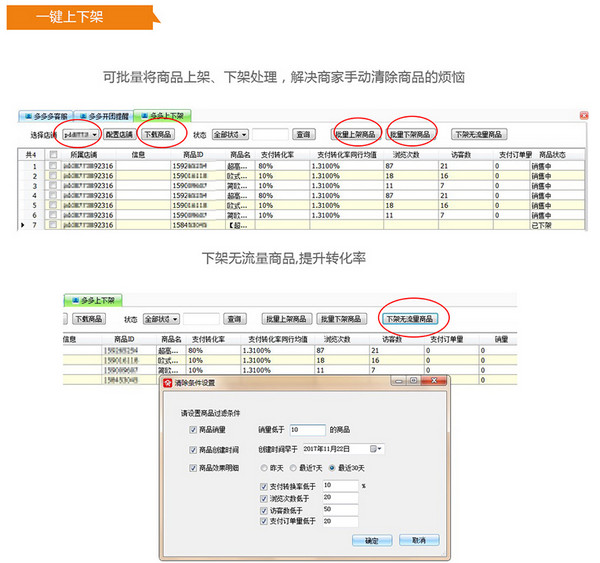Open 全部状态 dropdown in the lower window
This screenshot has height=563, width=600.
tap(161, 319)
